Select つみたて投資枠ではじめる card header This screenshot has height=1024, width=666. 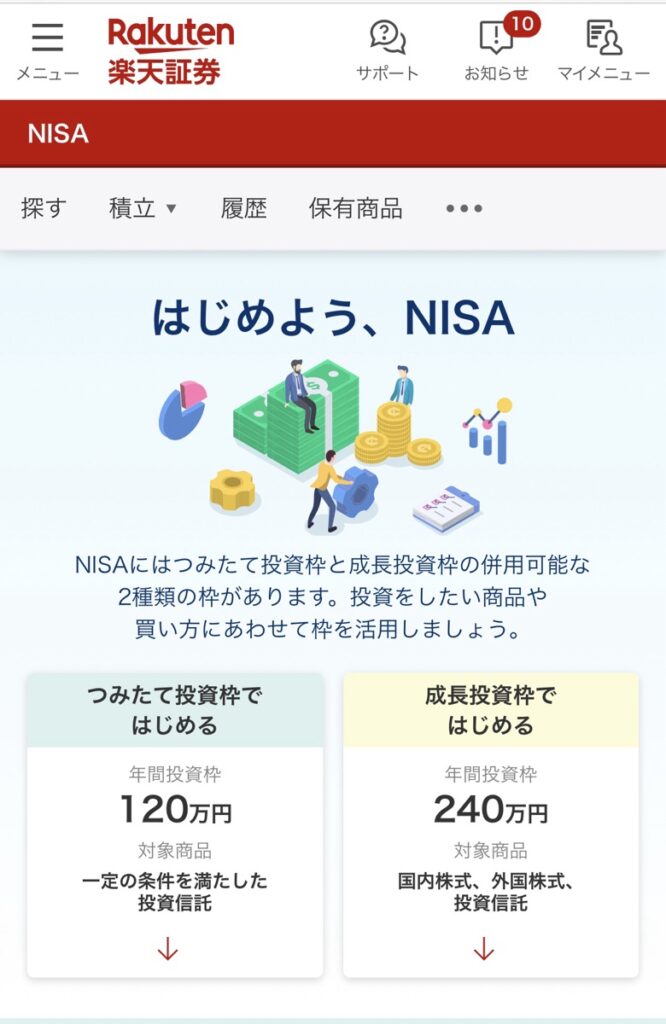tap(175, 710)
